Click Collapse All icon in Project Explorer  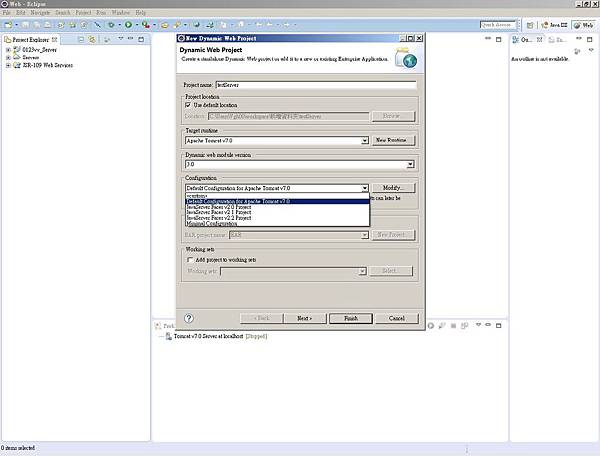[x=81, y=39]
